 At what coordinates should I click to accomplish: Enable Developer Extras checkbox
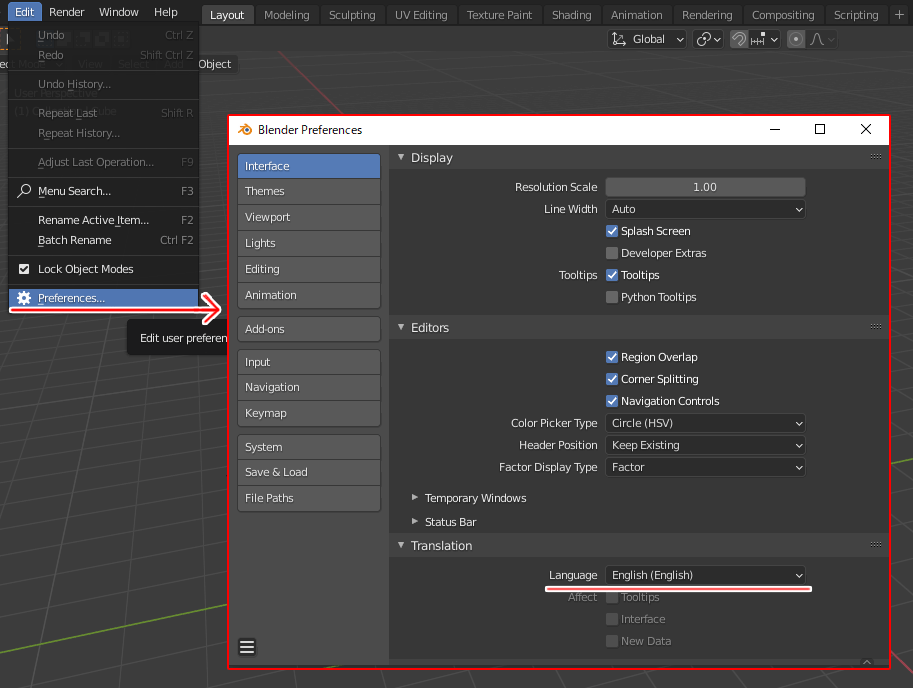coord(612,253)
